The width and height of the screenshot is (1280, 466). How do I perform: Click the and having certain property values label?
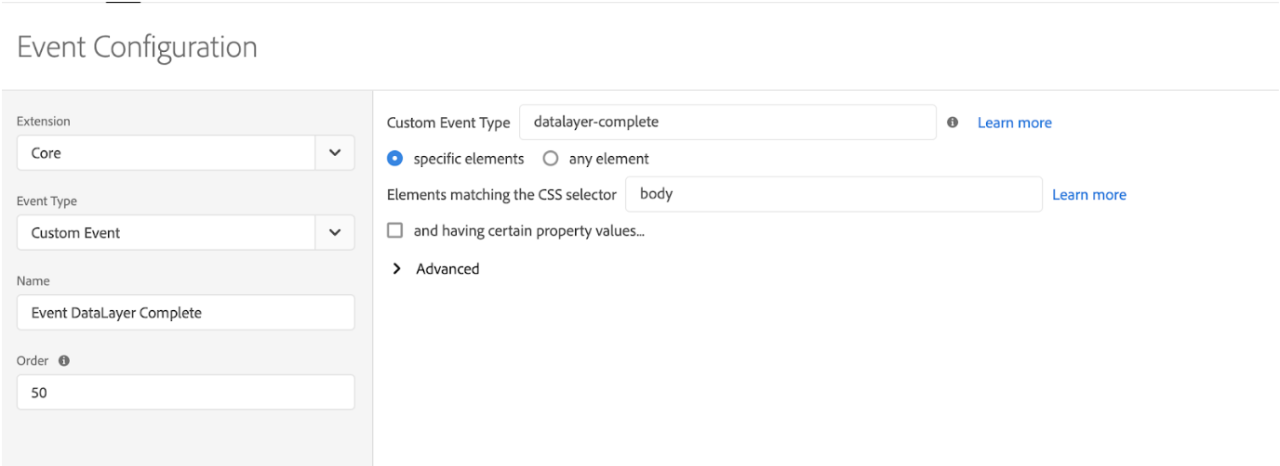pos(529,231)
